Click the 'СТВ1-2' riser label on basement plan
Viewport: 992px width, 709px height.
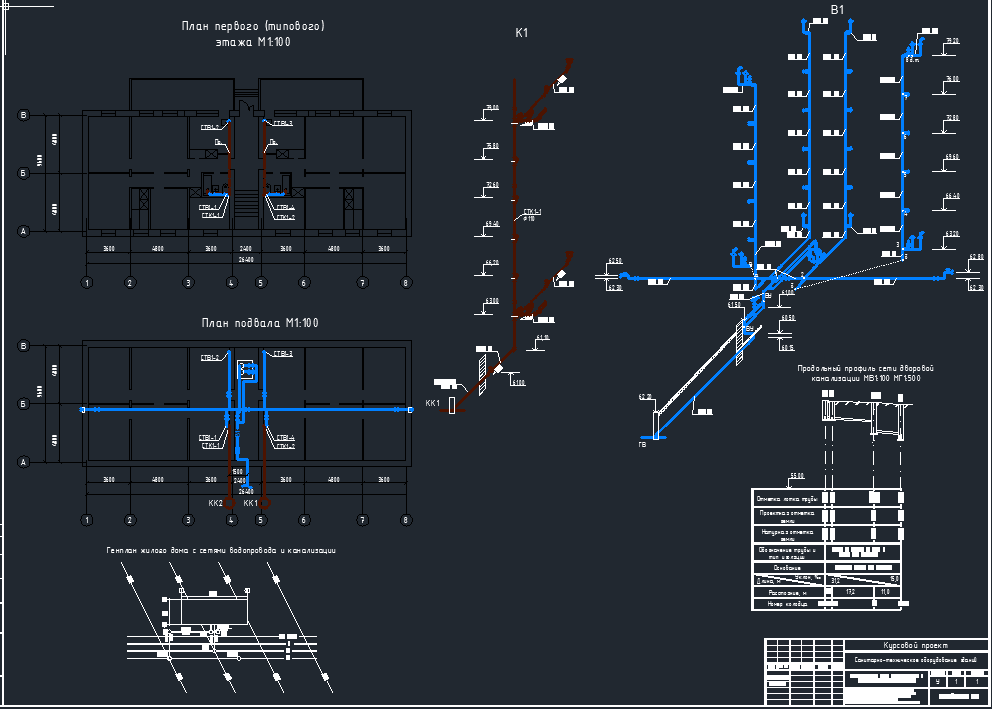coord(210,357)
